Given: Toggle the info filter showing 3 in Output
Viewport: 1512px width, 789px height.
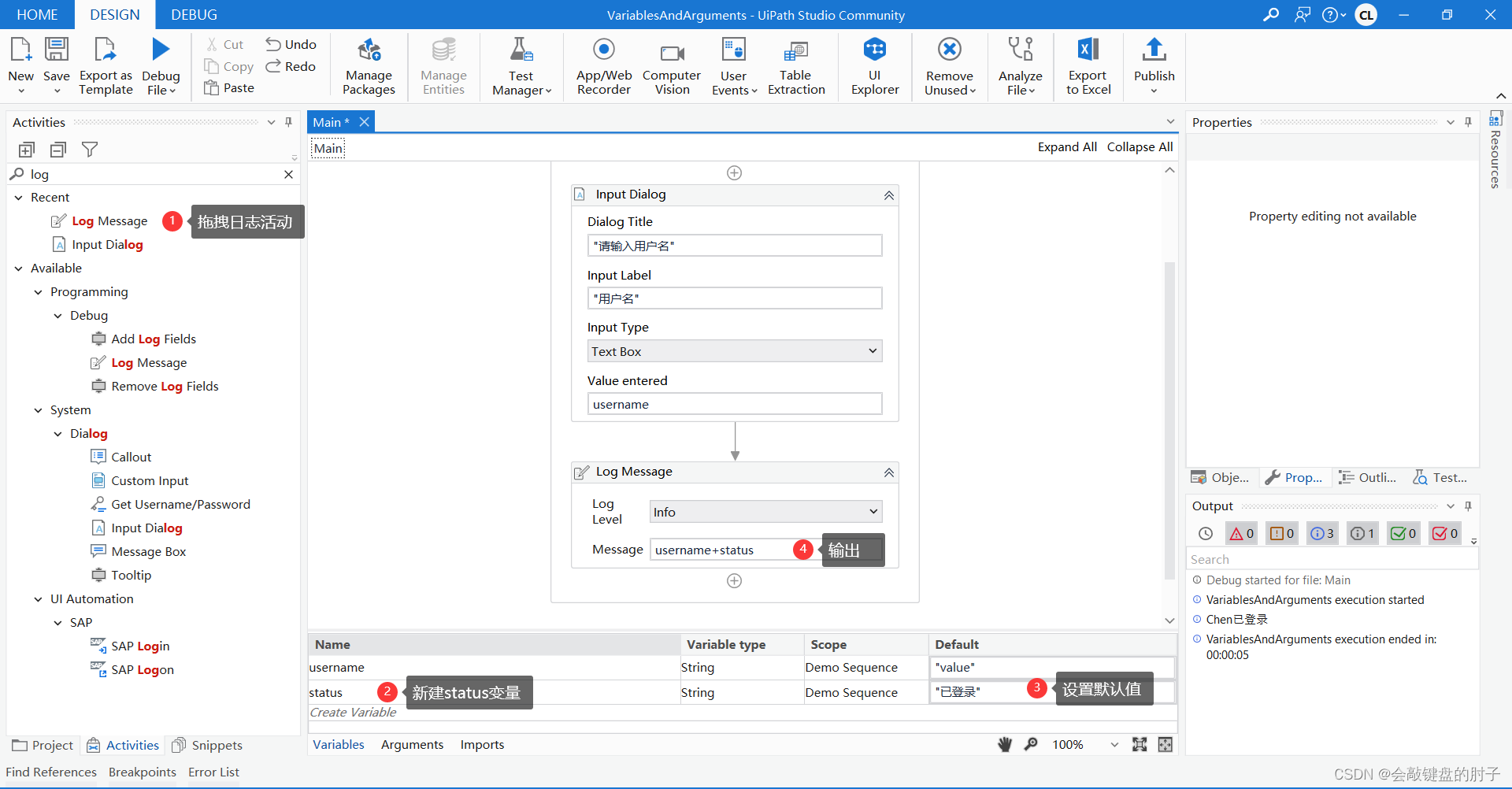Looking at the screenshot, I should (x=1322, y=533).
